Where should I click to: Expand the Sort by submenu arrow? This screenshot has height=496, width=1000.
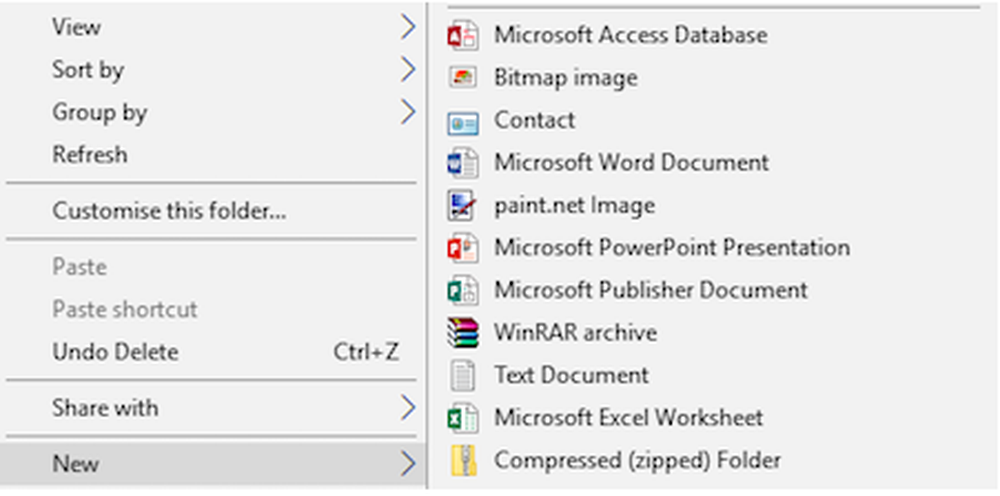[x=407, y=70]
